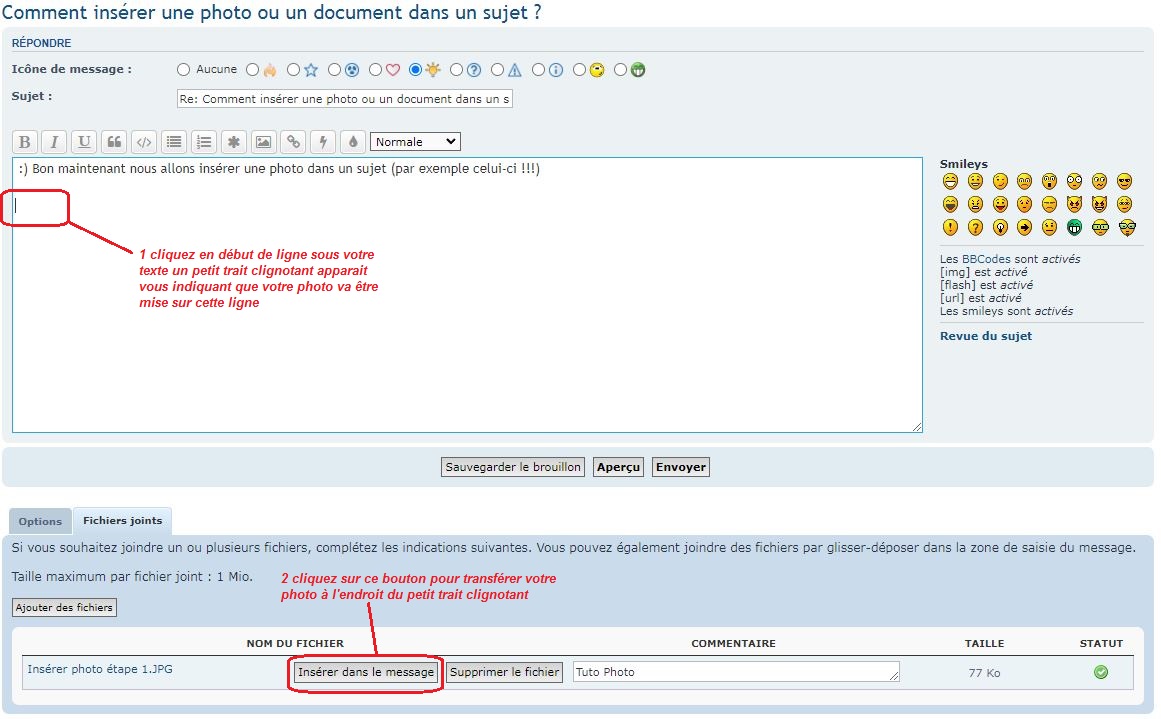Image resolution: width=1161 pixels, height=719 pixels.
Task: Apply italic text with the I button
Action: [x=55, y=142]
